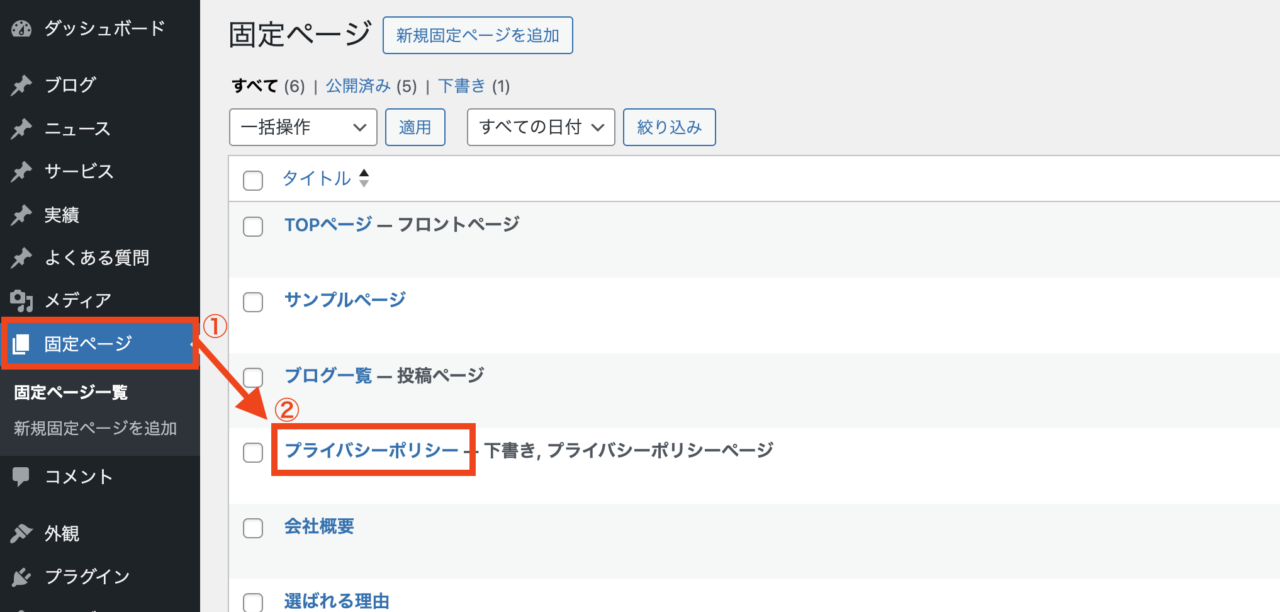
Task: Click 下書き, プライバシーポリシーページ status text
Action: (x=629, y=451)
